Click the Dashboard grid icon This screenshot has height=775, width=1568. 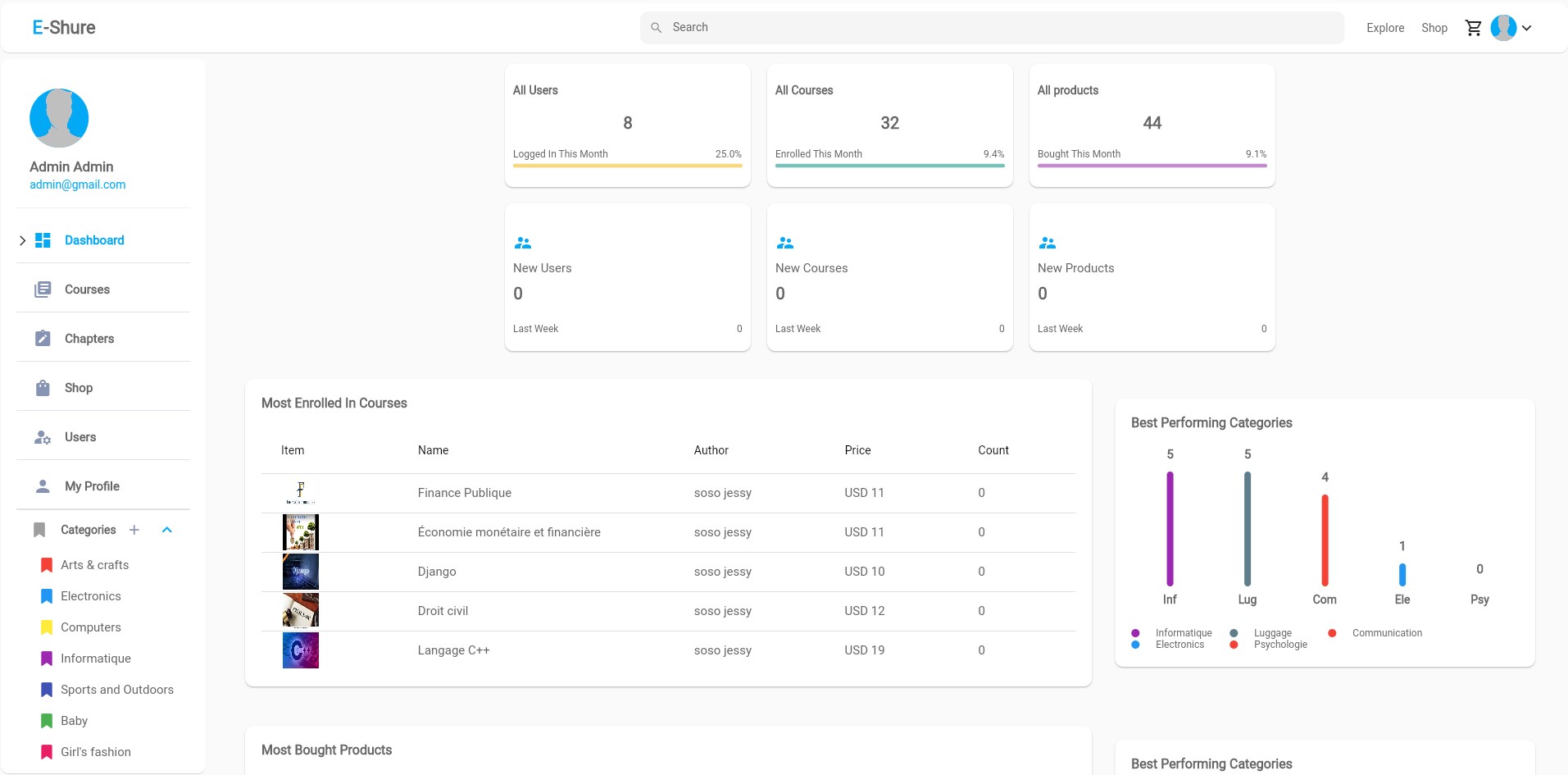[43, 240]
